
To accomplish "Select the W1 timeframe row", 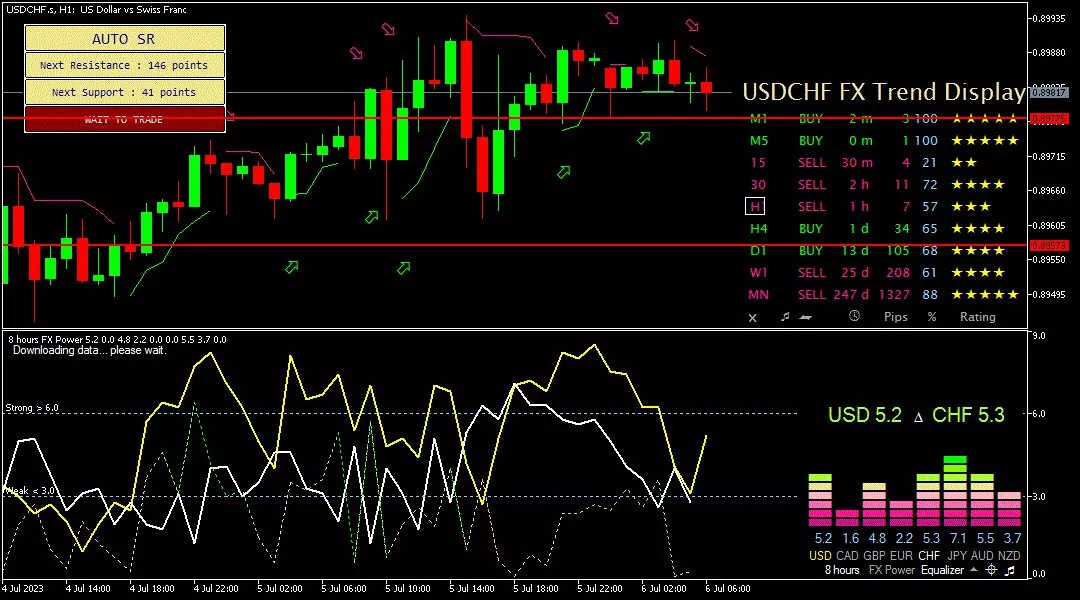I will [x=882, y=273].
